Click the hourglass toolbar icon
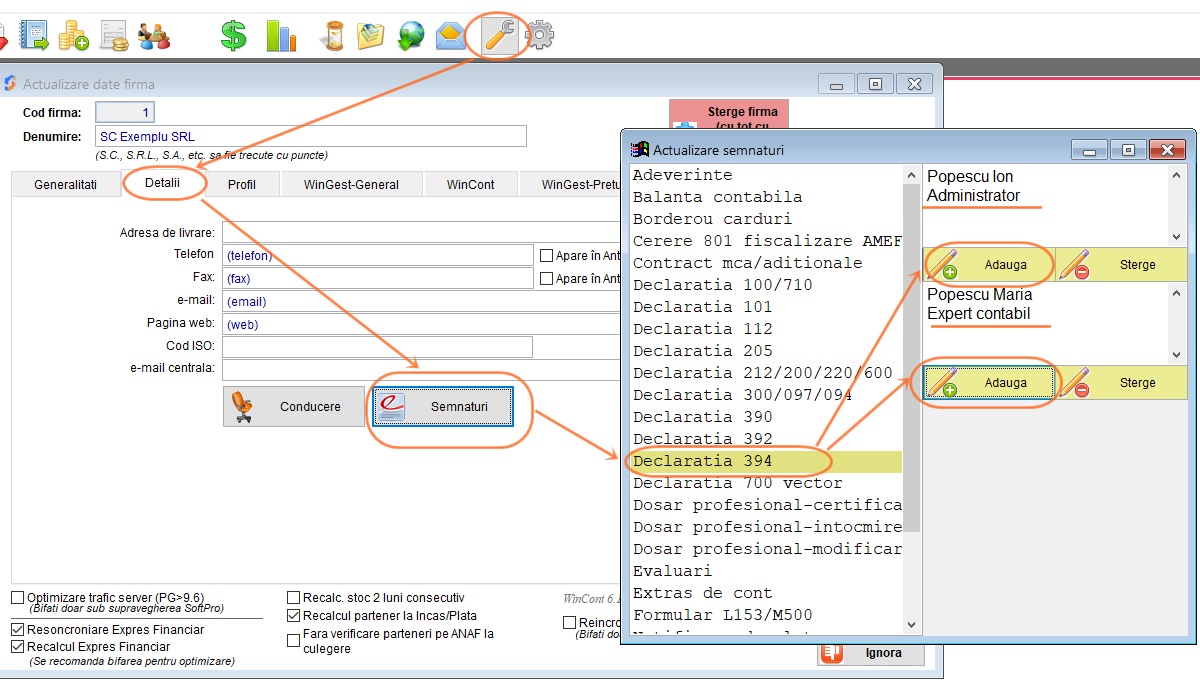Image resolution: width=1200 pixels, height=692 pixels. click(x=333, y=36)
